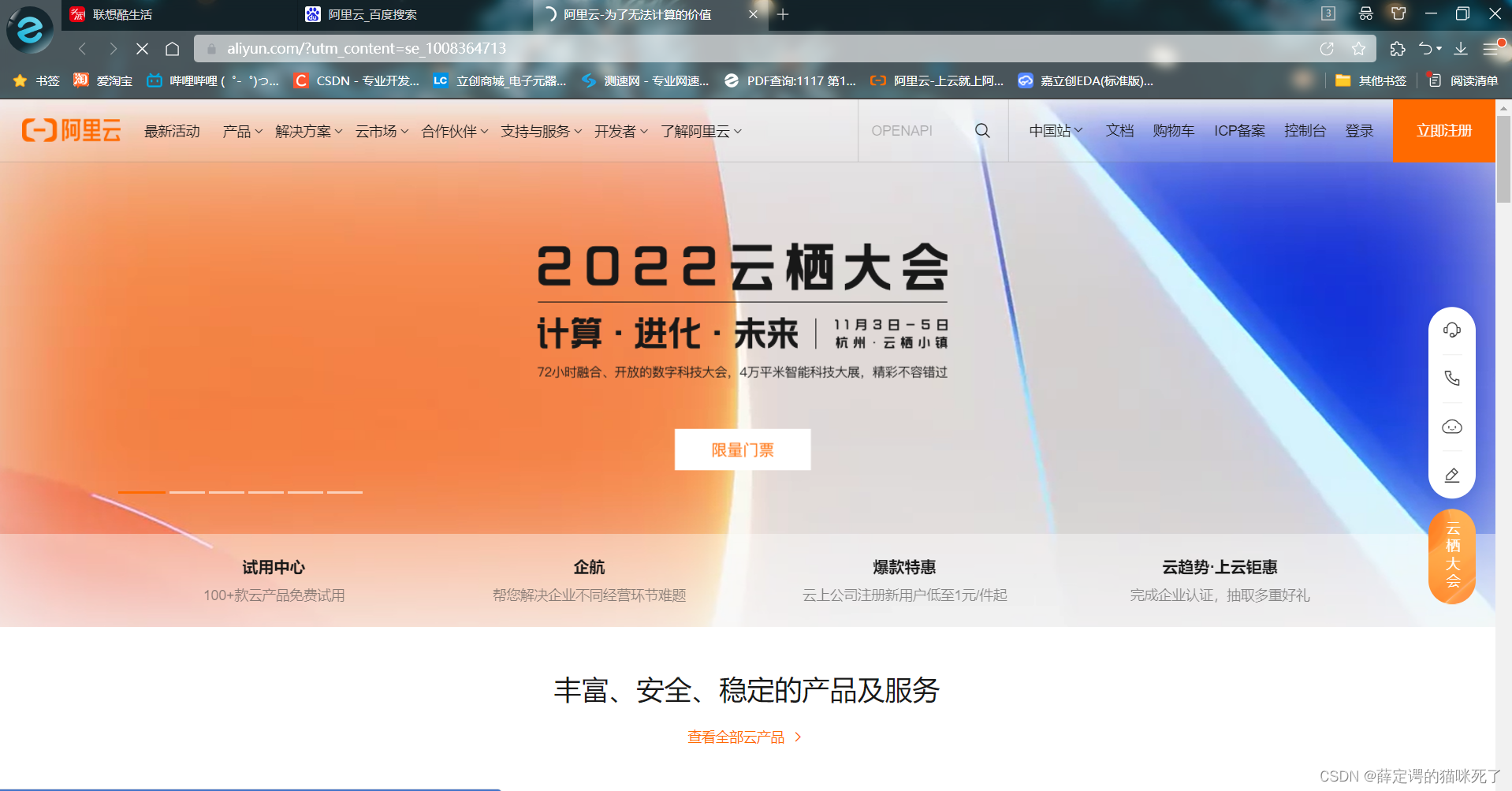This screenshot has width=1512, height=791.
Task: Open CSDN bookmark
Action: pos(356,80)
